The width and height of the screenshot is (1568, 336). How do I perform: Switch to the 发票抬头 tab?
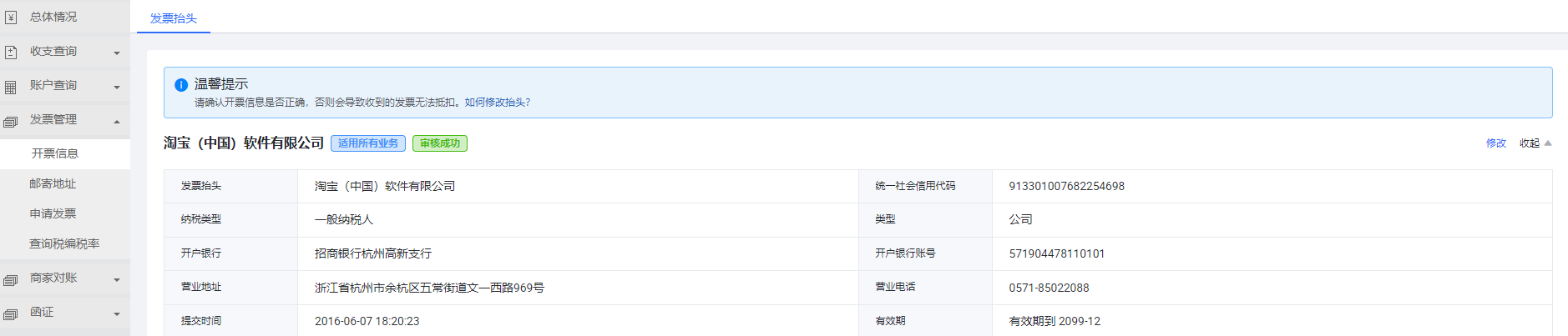(174, 18)
